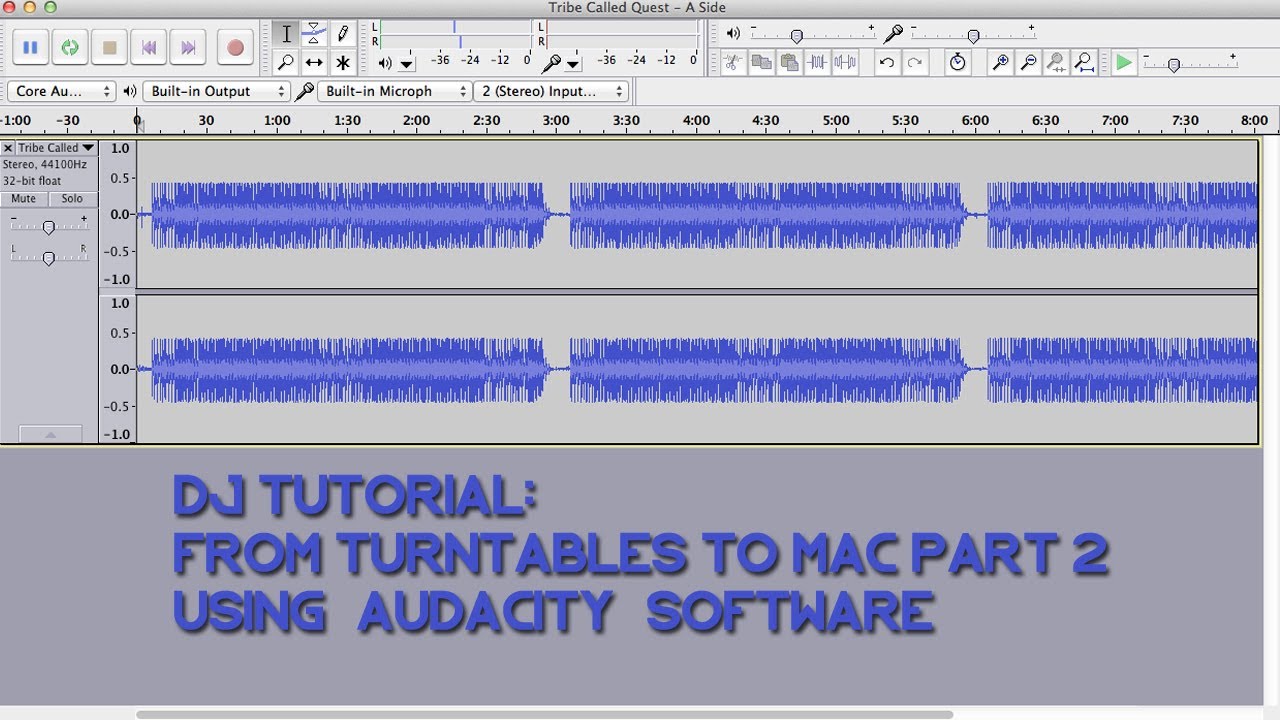Select the Time Shift arrow tool
The height and width of the screenshot is (720, 1280).
314,62
